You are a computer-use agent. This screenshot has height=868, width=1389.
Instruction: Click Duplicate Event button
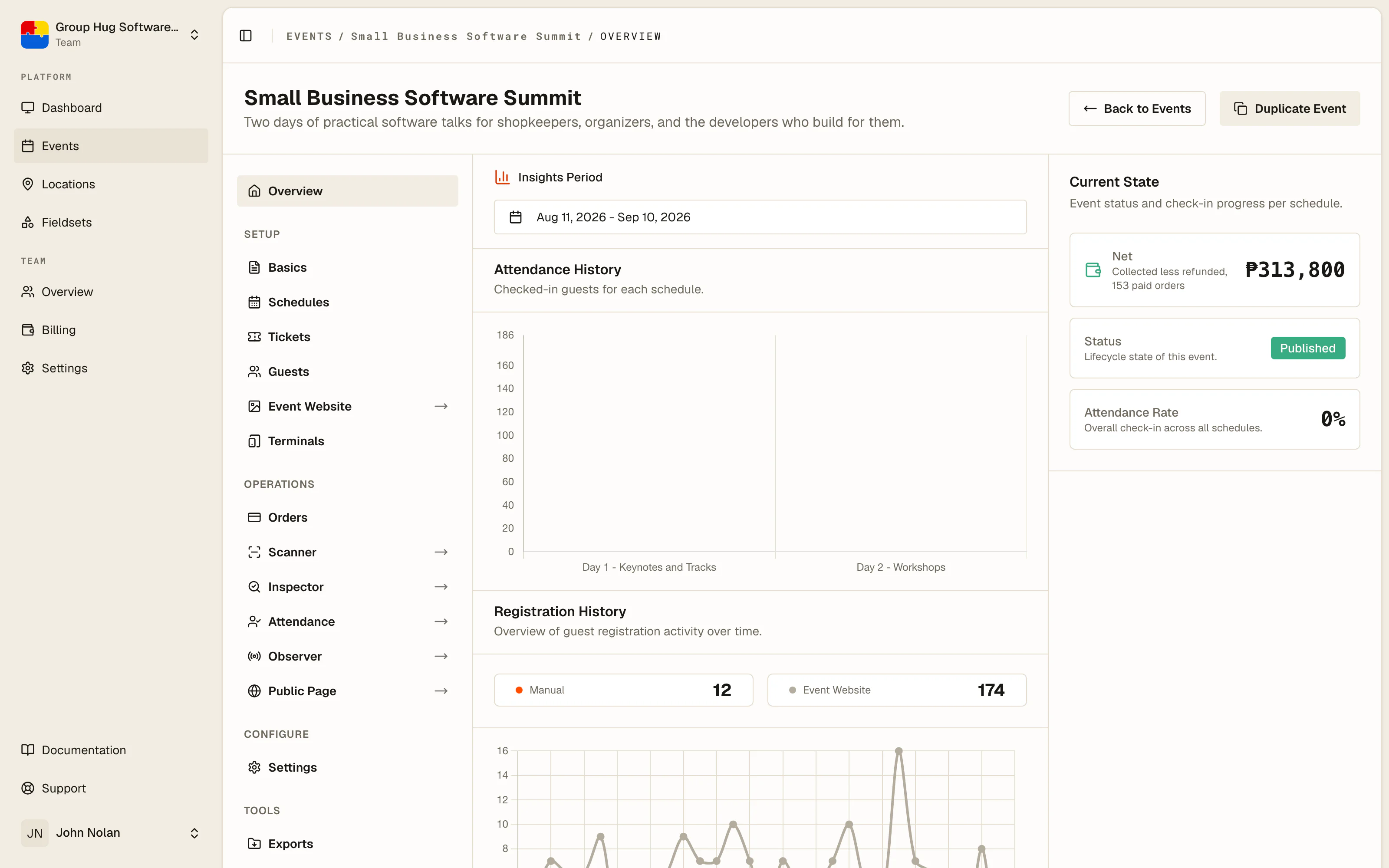click(1289, 108)
